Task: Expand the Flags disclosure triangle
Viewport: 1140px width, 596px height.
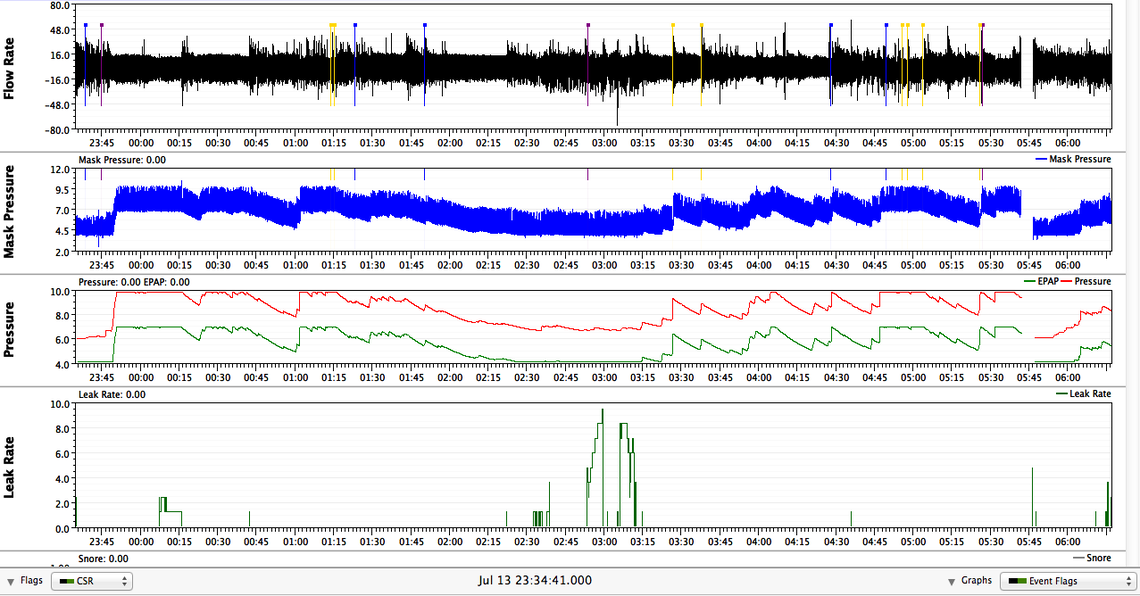Action: (x=11, y=582)
